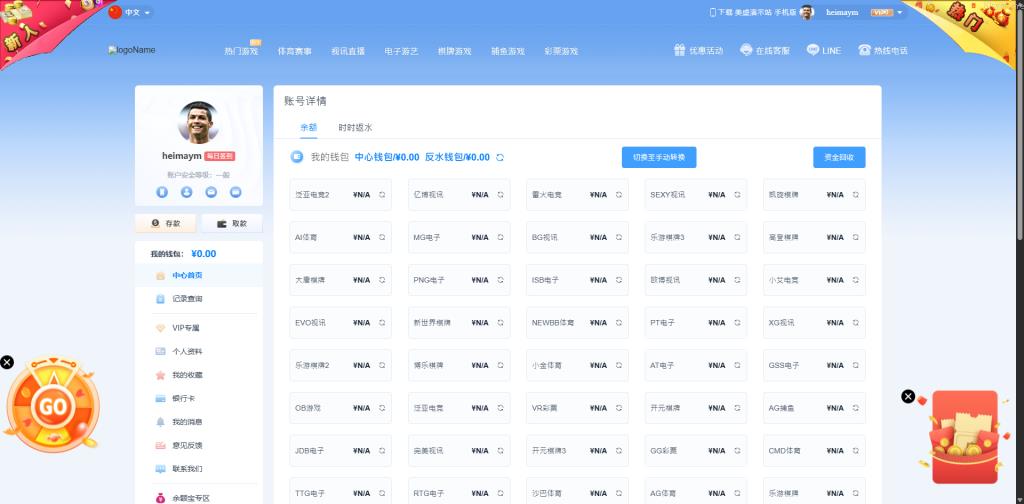Click the 取款 withdraw button

tap(232, 223)
